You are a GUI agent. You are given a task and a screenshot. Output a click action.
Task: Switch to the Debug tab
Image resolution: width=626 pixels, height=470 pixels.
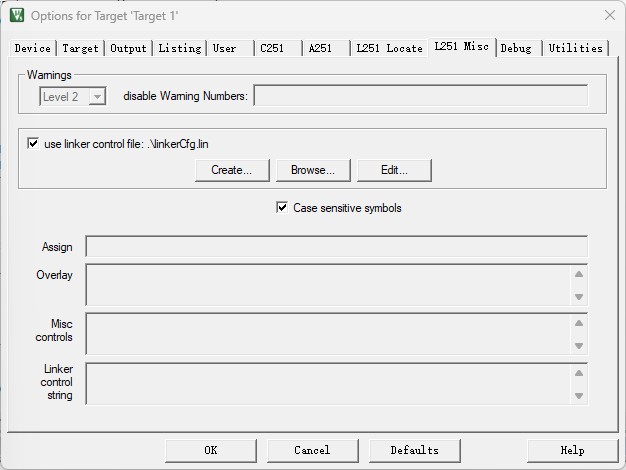pyautogui.click(x=519, y=48)
